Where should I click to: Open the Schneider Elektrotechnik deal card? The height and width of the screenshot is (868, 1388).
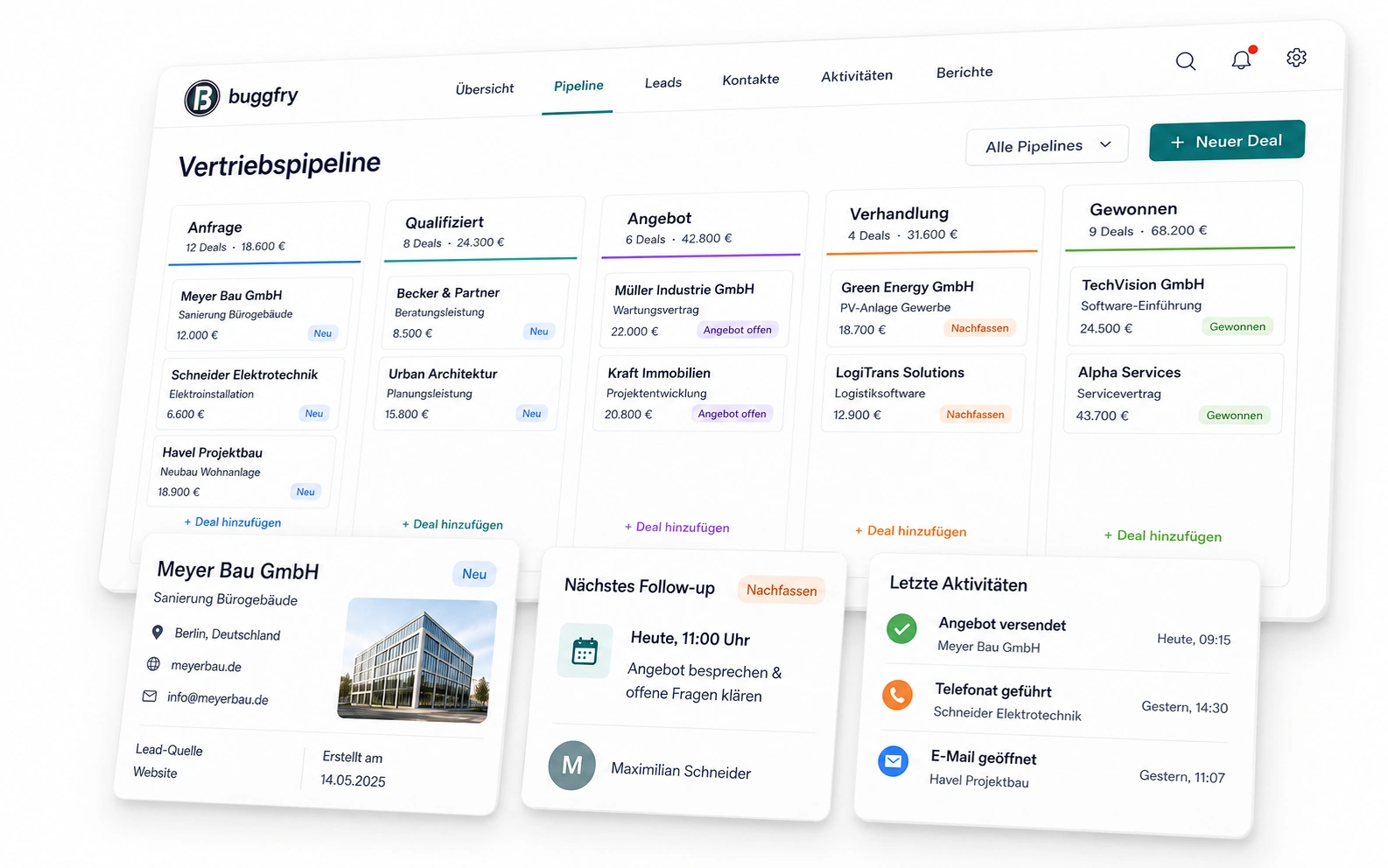pyautogui.click(x=250, y=394)
